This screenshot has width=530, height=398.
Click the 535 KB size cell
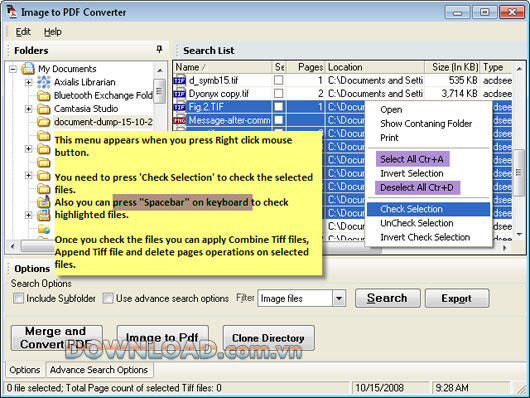click(463, 80)
